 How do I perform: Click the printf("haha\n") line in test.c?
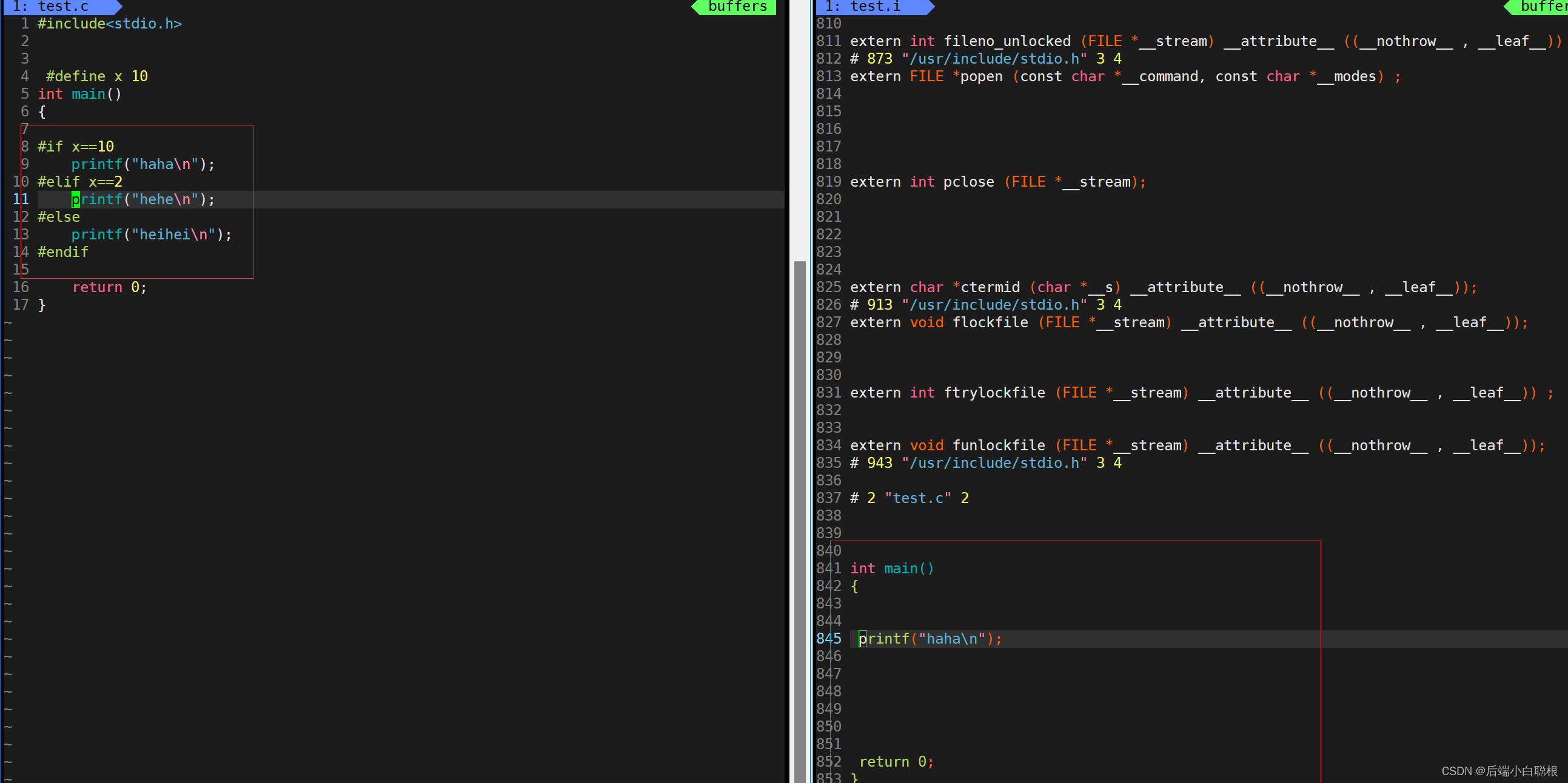click(143, 164)
